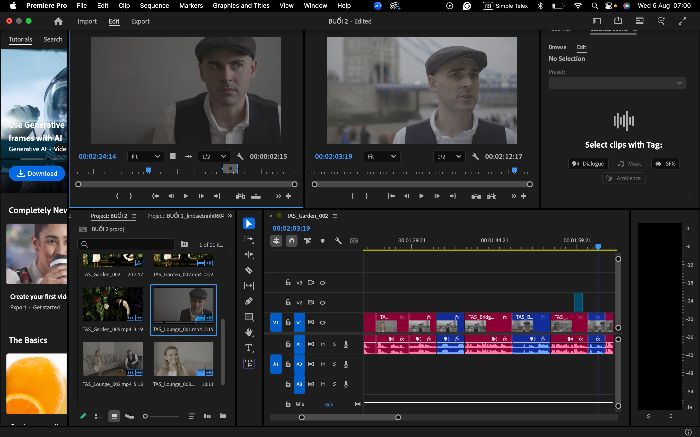Switch to the Export tab
700x437 pixels.
(x=141, y=21)
